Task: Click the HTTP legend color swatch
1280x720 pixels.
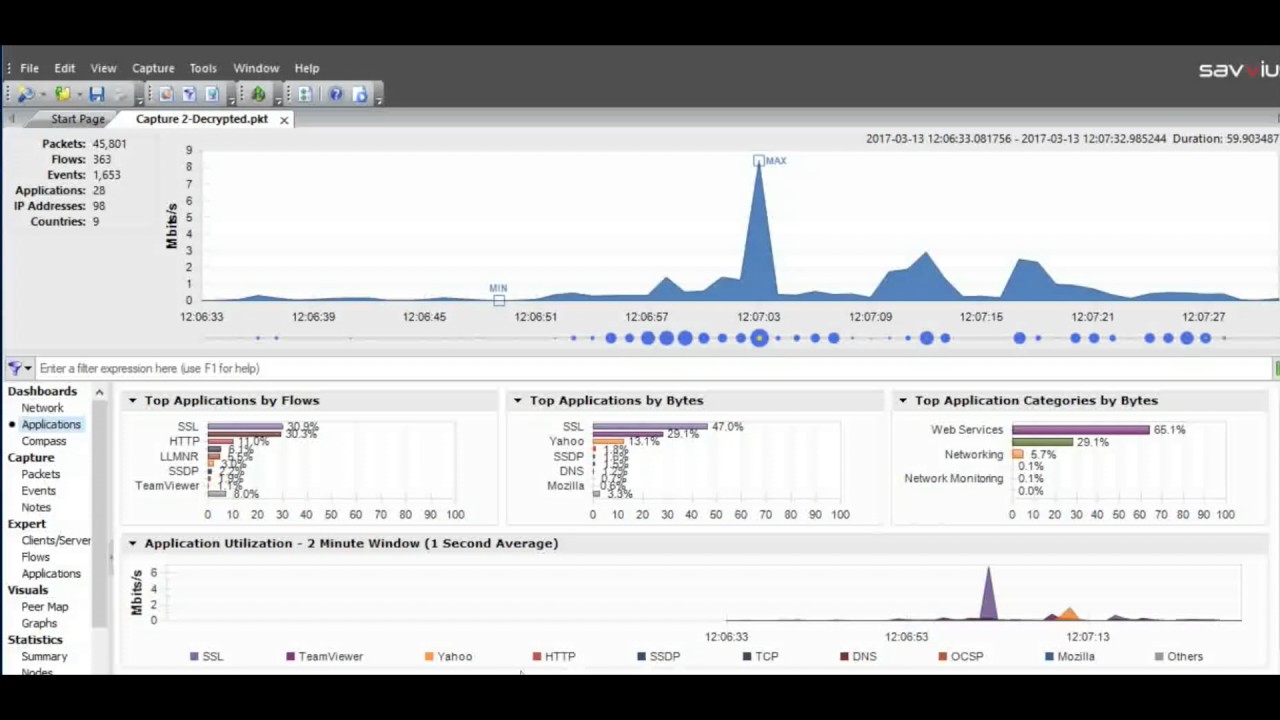Action: 537,657
